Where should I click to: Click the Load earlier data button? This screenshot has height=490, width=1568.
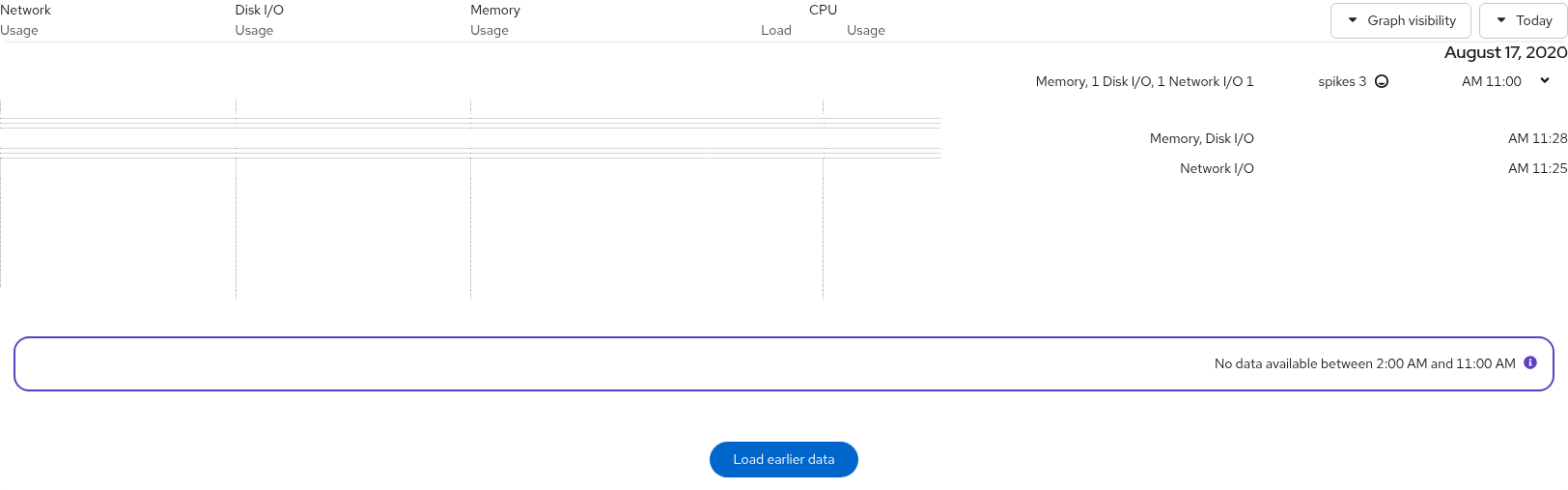[x=784, y=459]
